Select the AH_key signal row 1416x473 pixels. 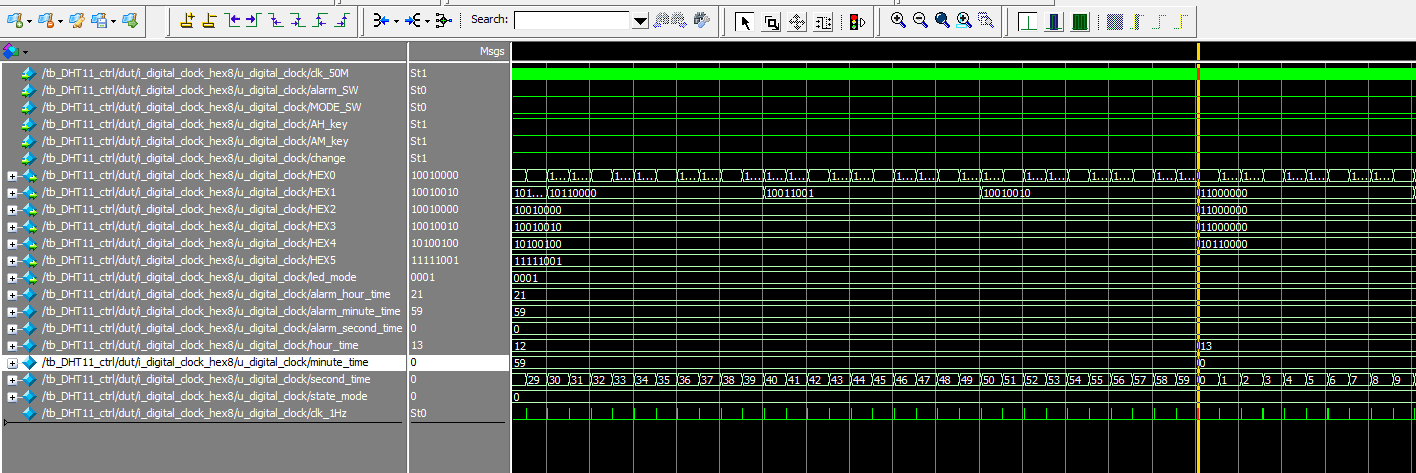point(204,124)
